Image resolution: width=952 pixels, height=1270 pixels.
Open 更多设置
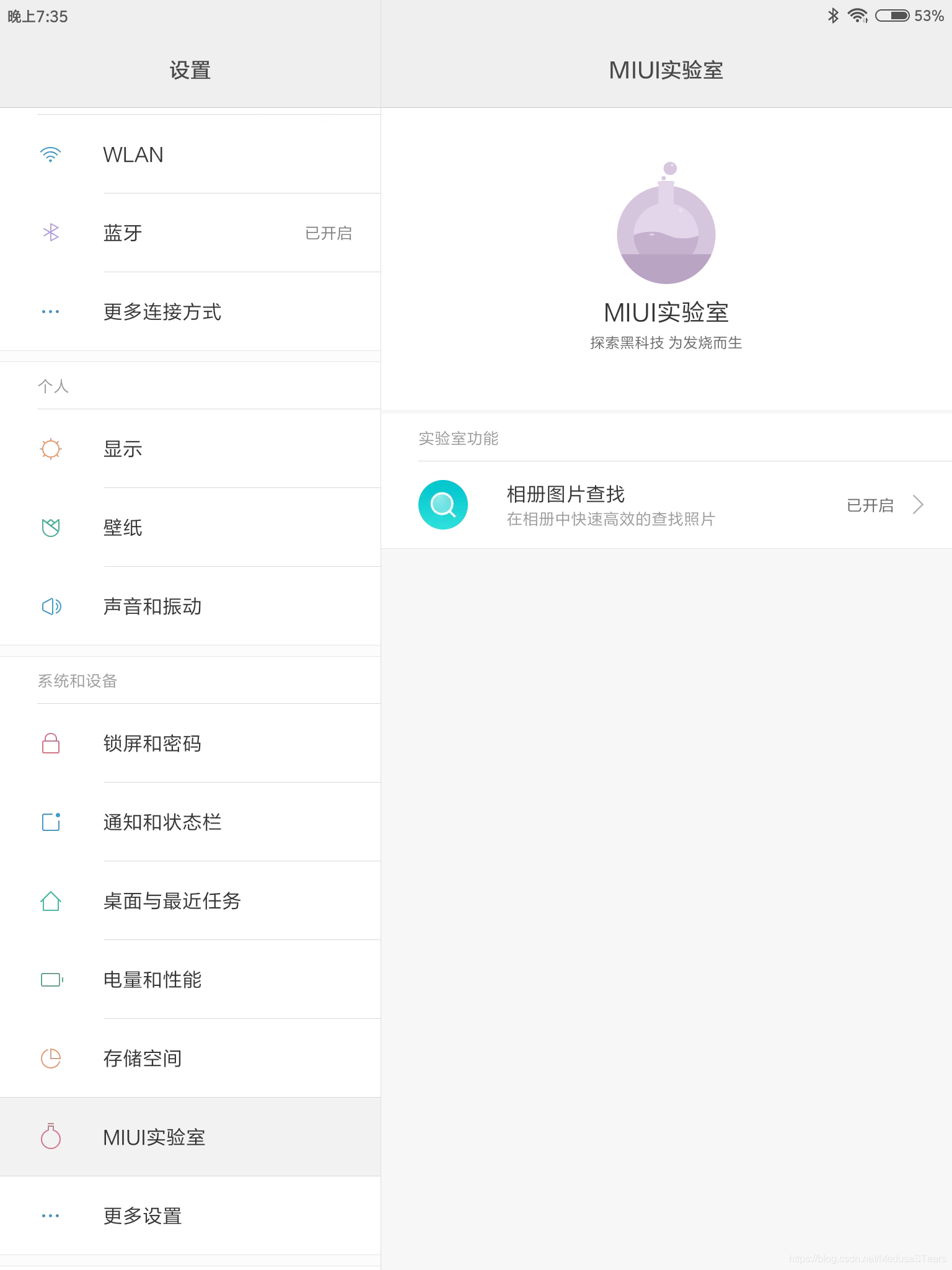[x=190, y=1215]
